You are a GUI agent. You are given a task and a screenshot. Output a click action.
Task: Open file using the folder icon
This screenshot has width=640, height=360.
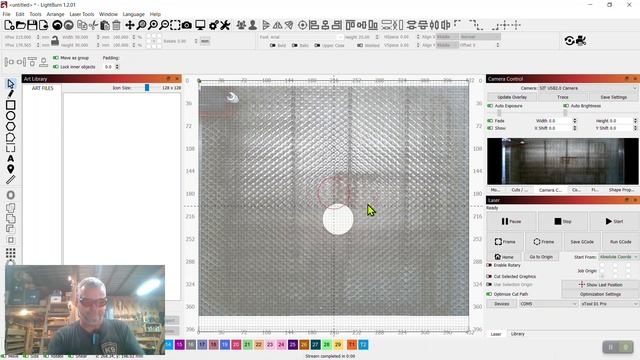tap(20, 25)
